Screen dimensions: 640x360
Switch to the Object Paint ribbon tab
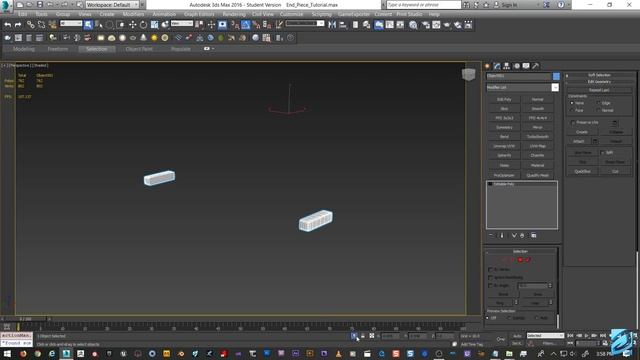coord(139,49)
